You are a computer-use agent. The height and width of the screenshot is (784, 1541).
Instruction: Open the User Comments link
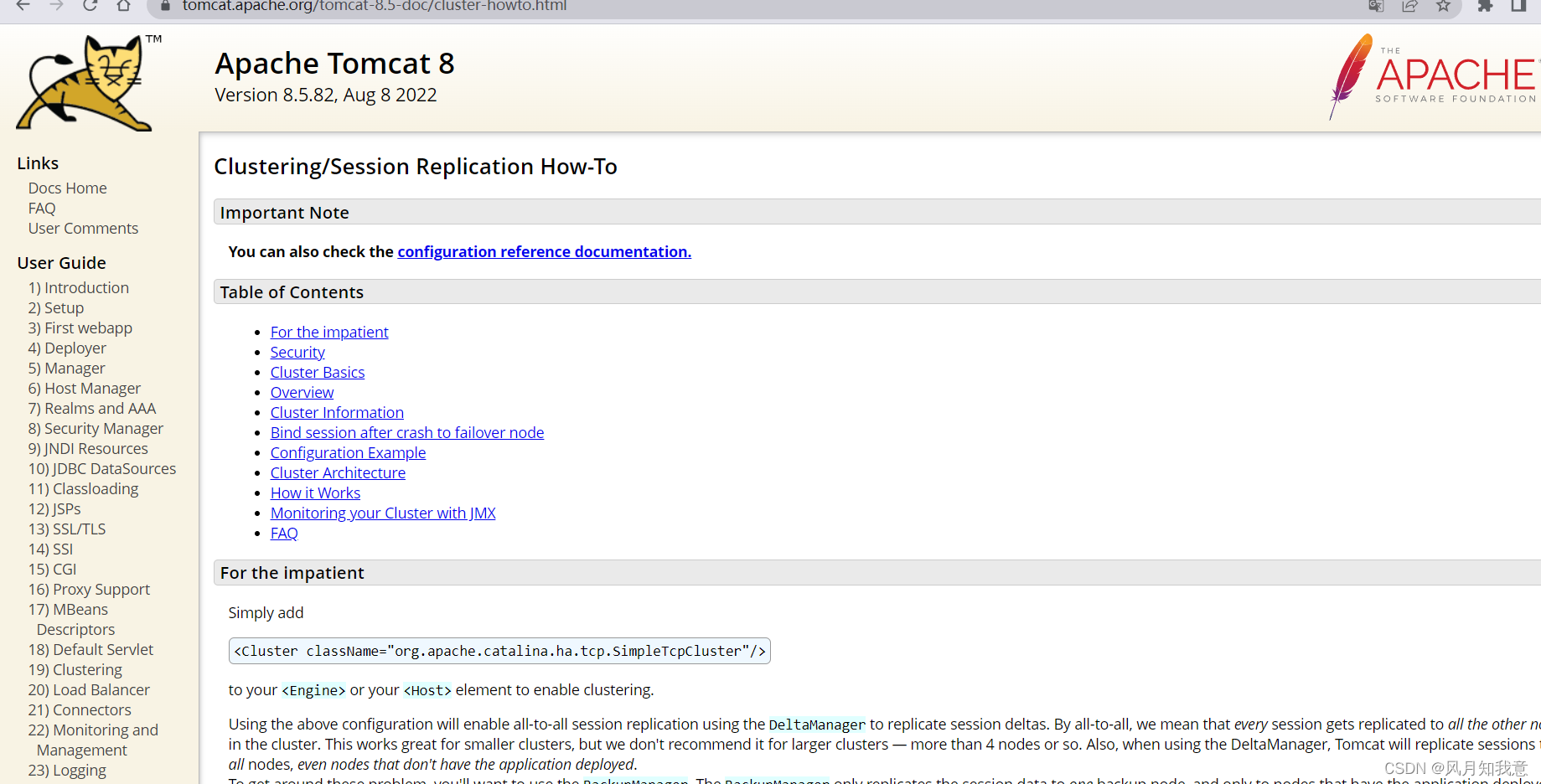(83, 229)
